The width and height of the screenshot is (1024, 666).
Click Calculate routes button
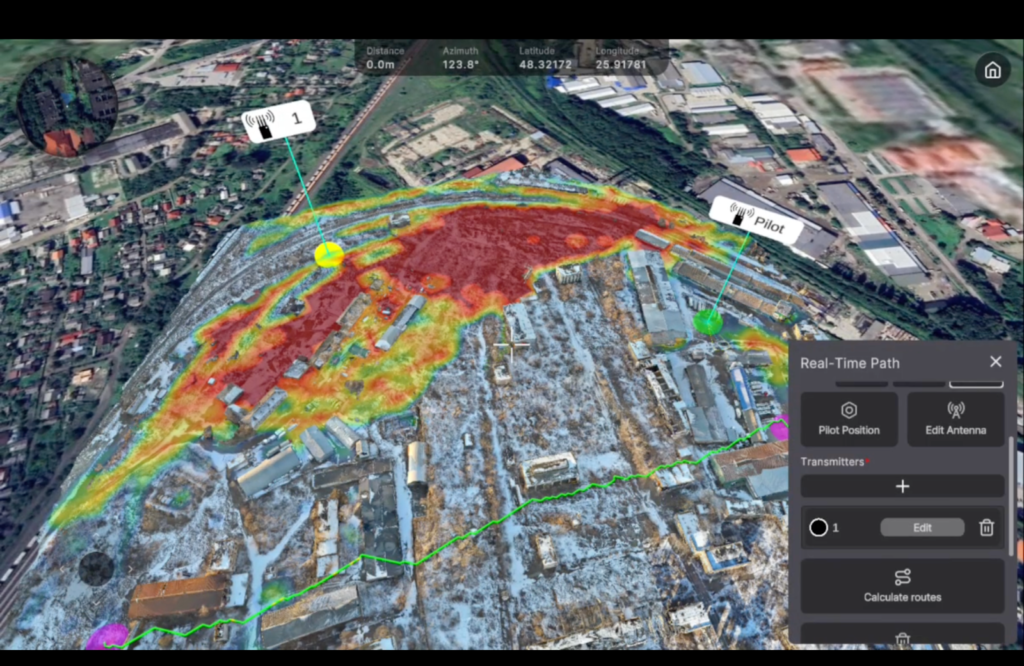[902, 586]
